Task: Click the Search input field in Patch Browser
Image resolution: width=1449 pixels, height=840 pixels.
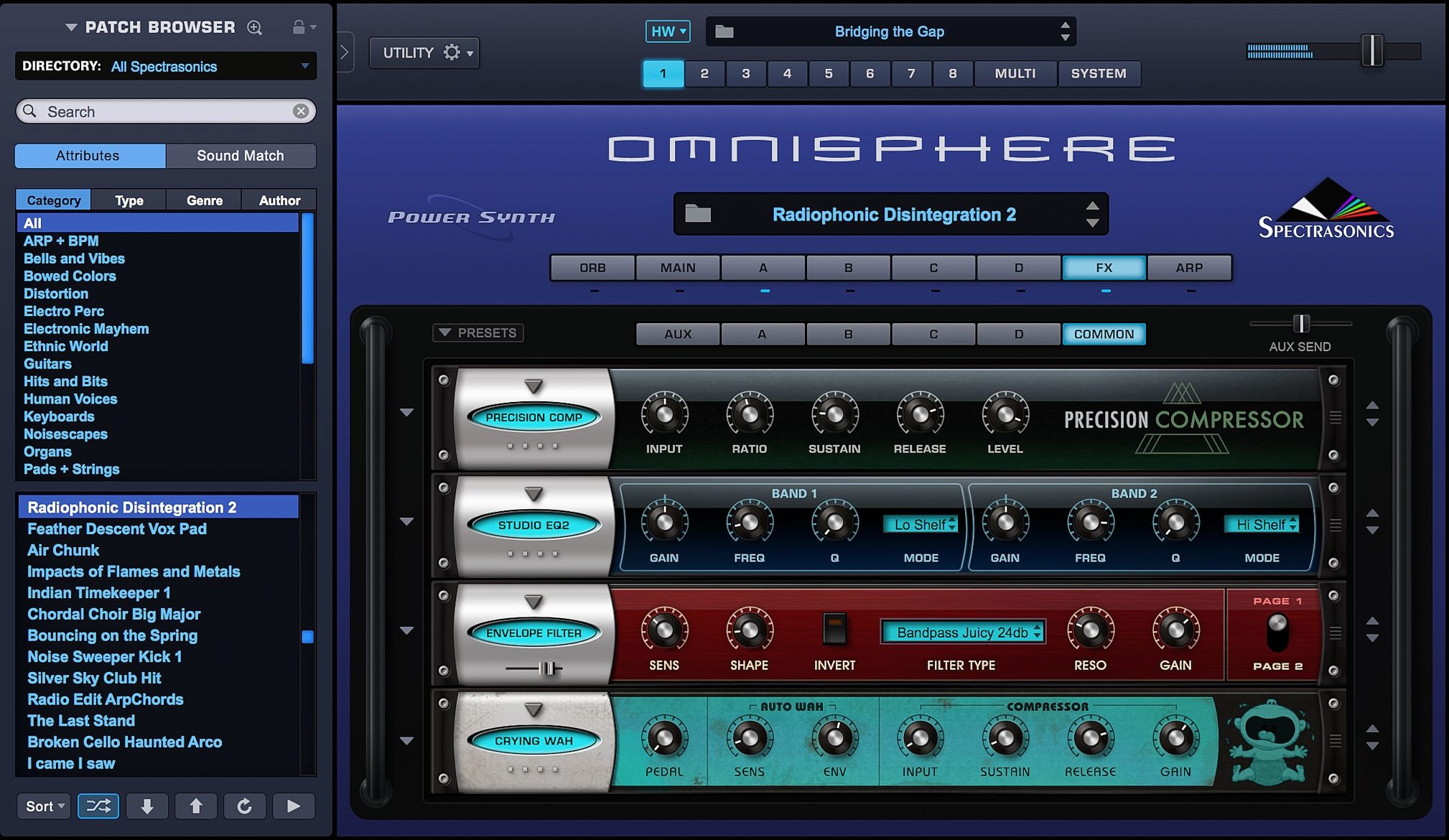Action: (x=164, y=111)
